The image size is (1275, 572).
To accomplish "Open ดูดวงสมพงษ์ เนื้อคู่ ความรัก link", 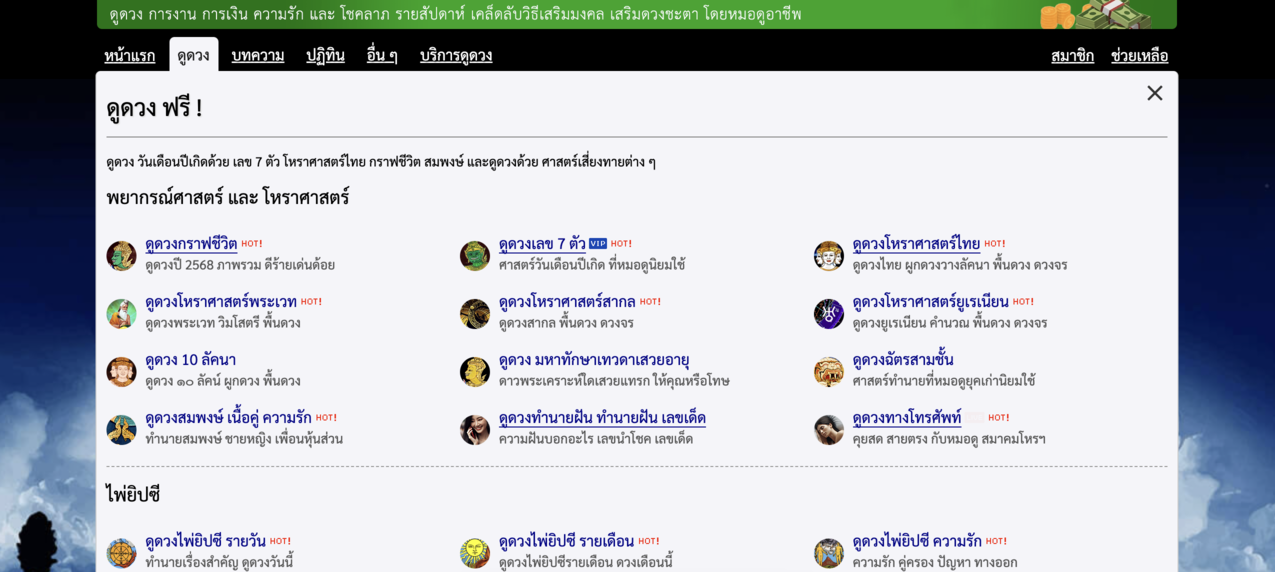I will coord(228,417).
